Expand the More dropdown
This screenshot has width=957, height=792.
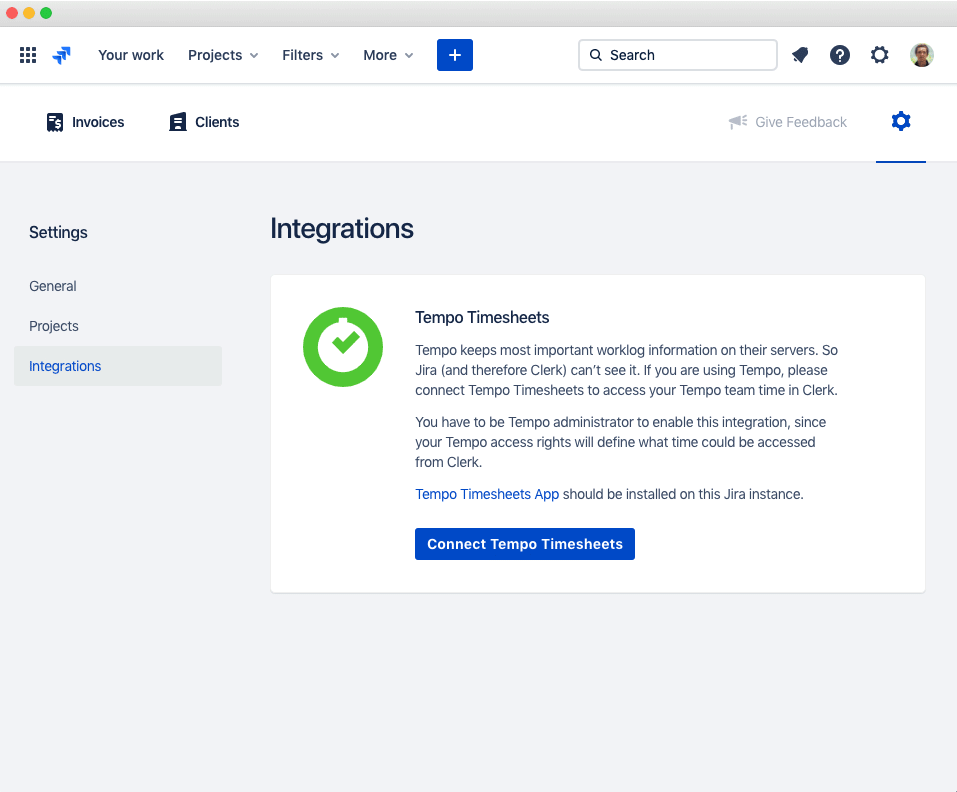coord(387,55)
